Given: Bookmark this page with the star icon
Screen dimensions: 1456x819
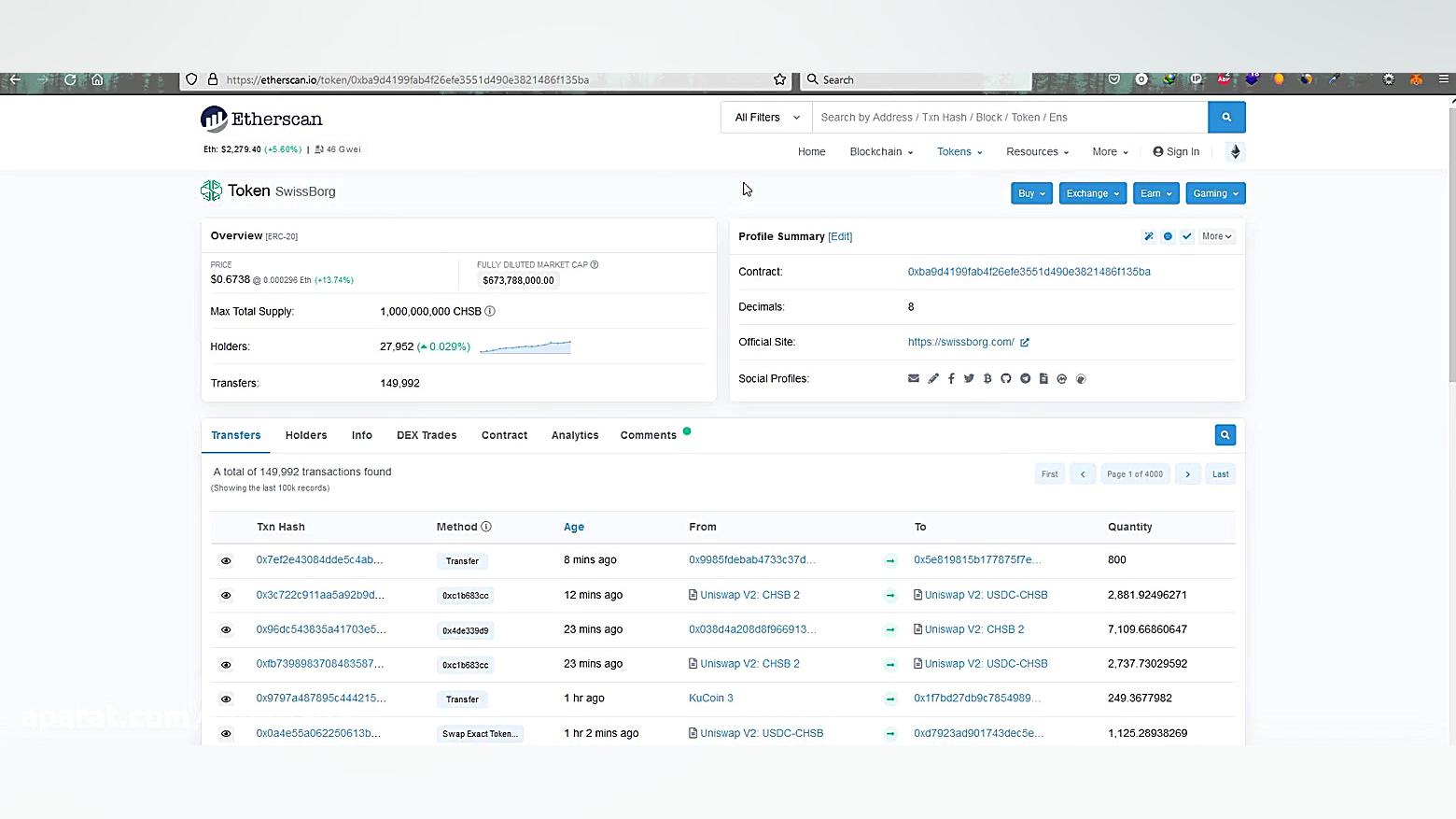Looking at the screenshot, I should (780, 79).
